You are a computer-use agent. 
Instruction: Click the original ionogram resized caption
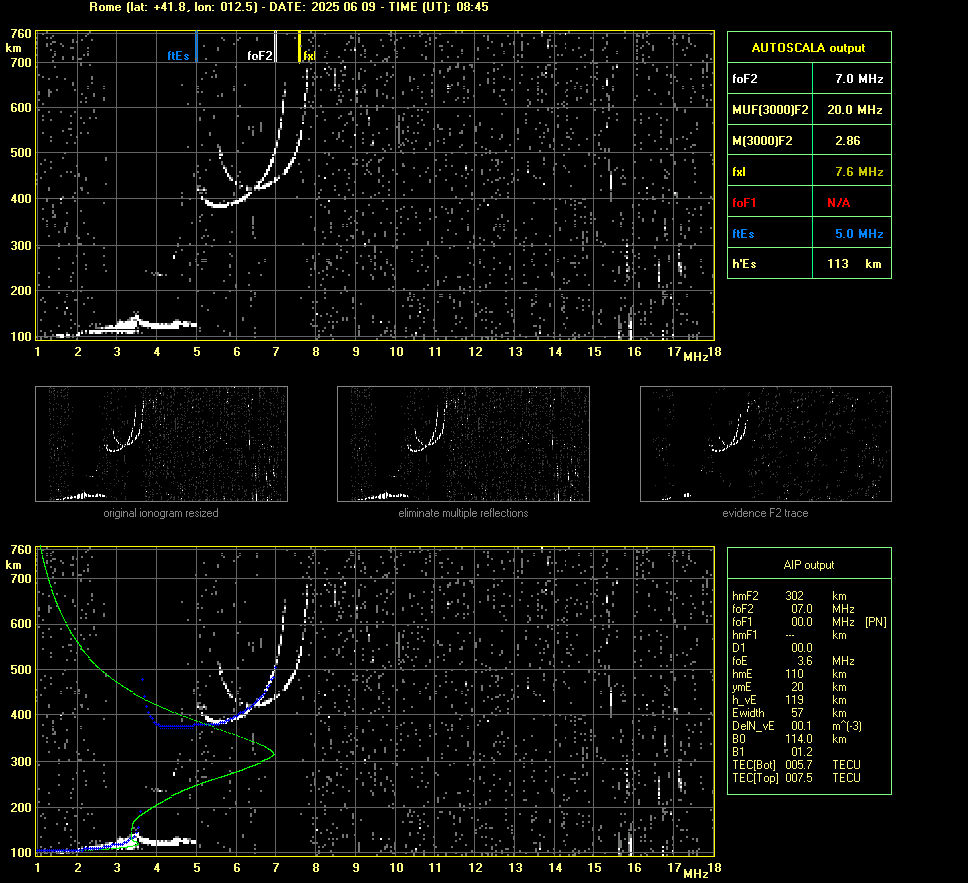[161, 513]
